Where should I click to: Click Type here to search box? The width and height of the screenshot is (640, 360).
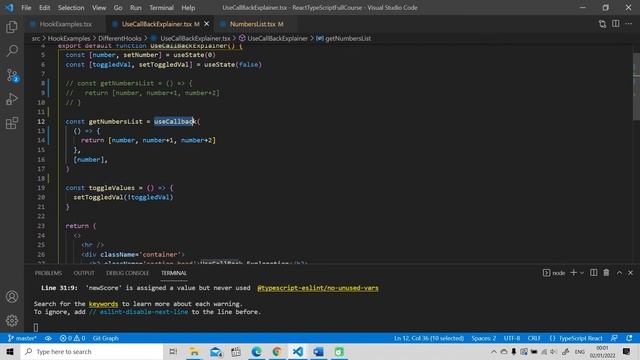92,351
